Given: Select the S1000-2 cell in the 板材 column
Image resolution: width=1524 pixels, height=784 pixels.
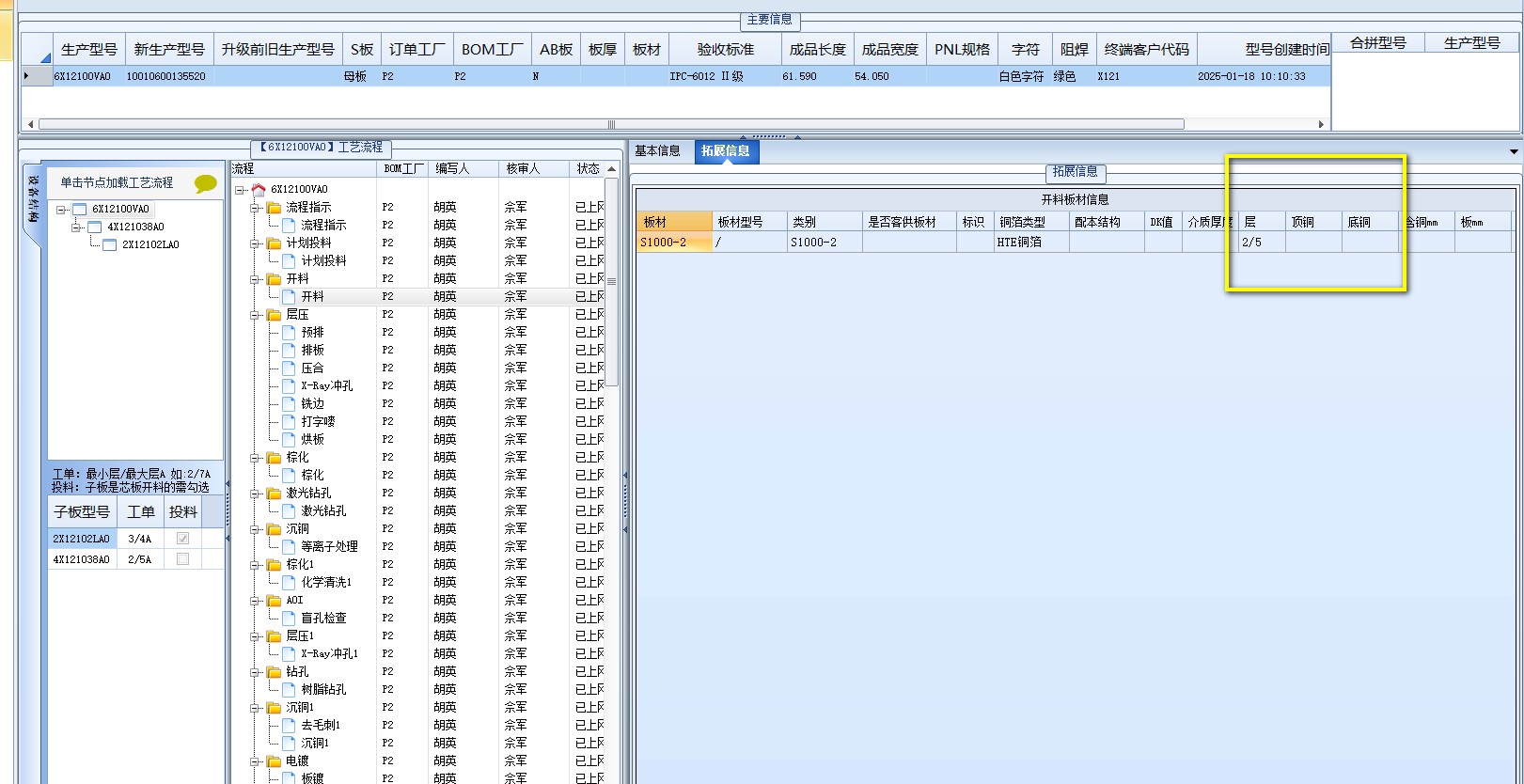Looking at the screenshot, I should [674, 242].
